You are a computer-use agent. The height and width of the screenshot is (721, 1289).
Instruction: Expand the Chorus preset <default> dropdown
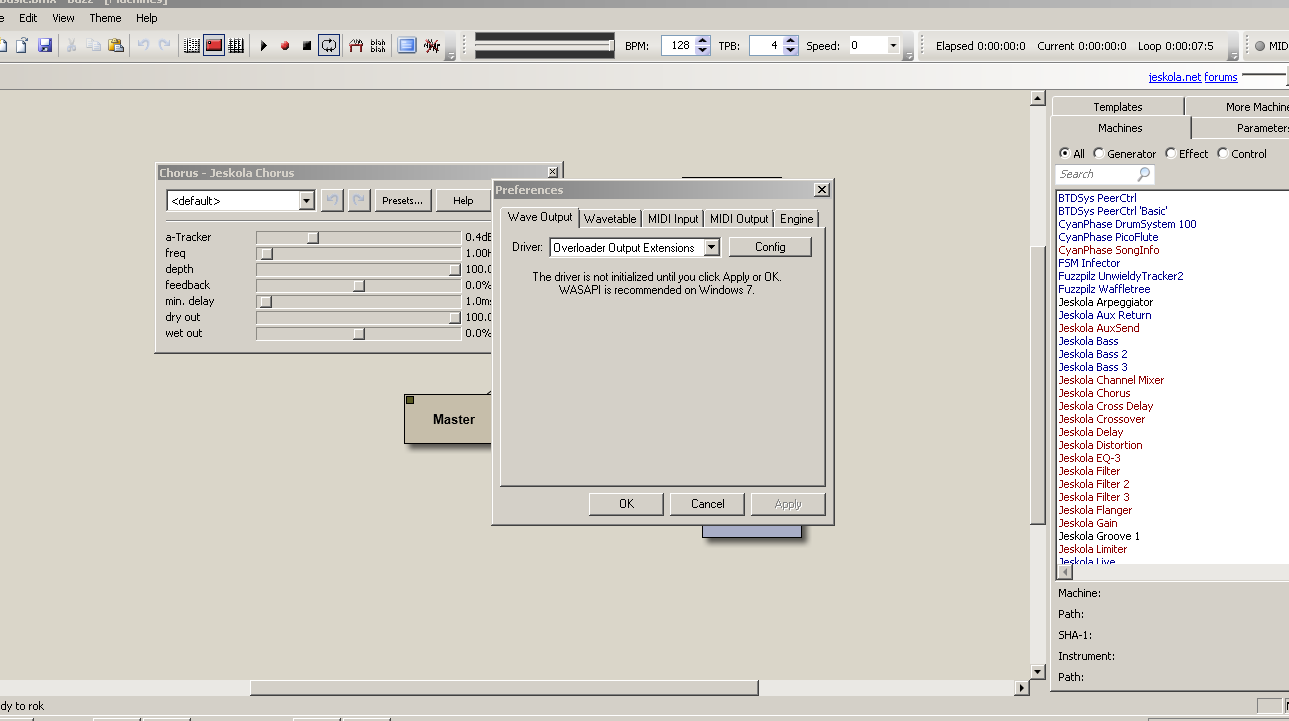coord(306,201)
